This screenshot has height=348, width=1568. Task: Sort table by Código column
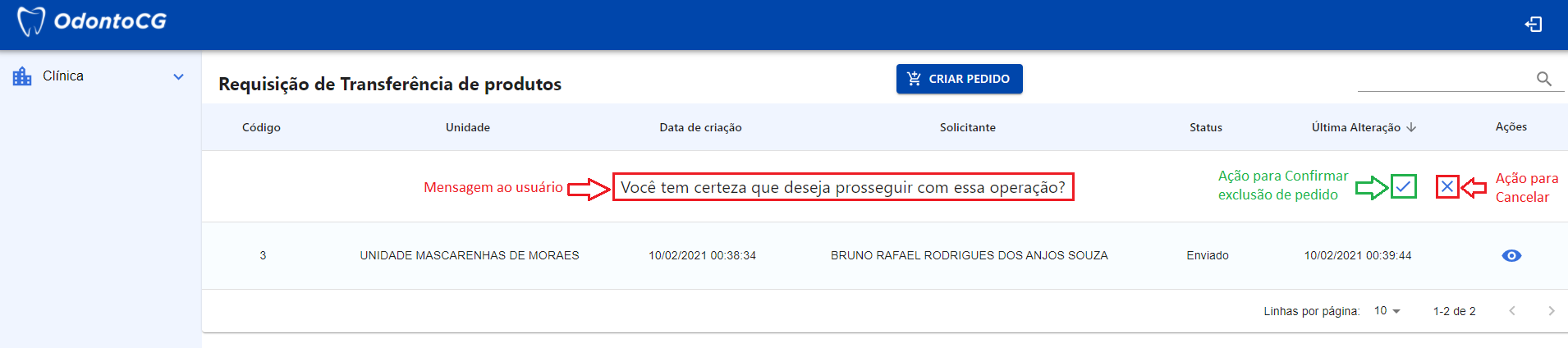coord(261,127)
